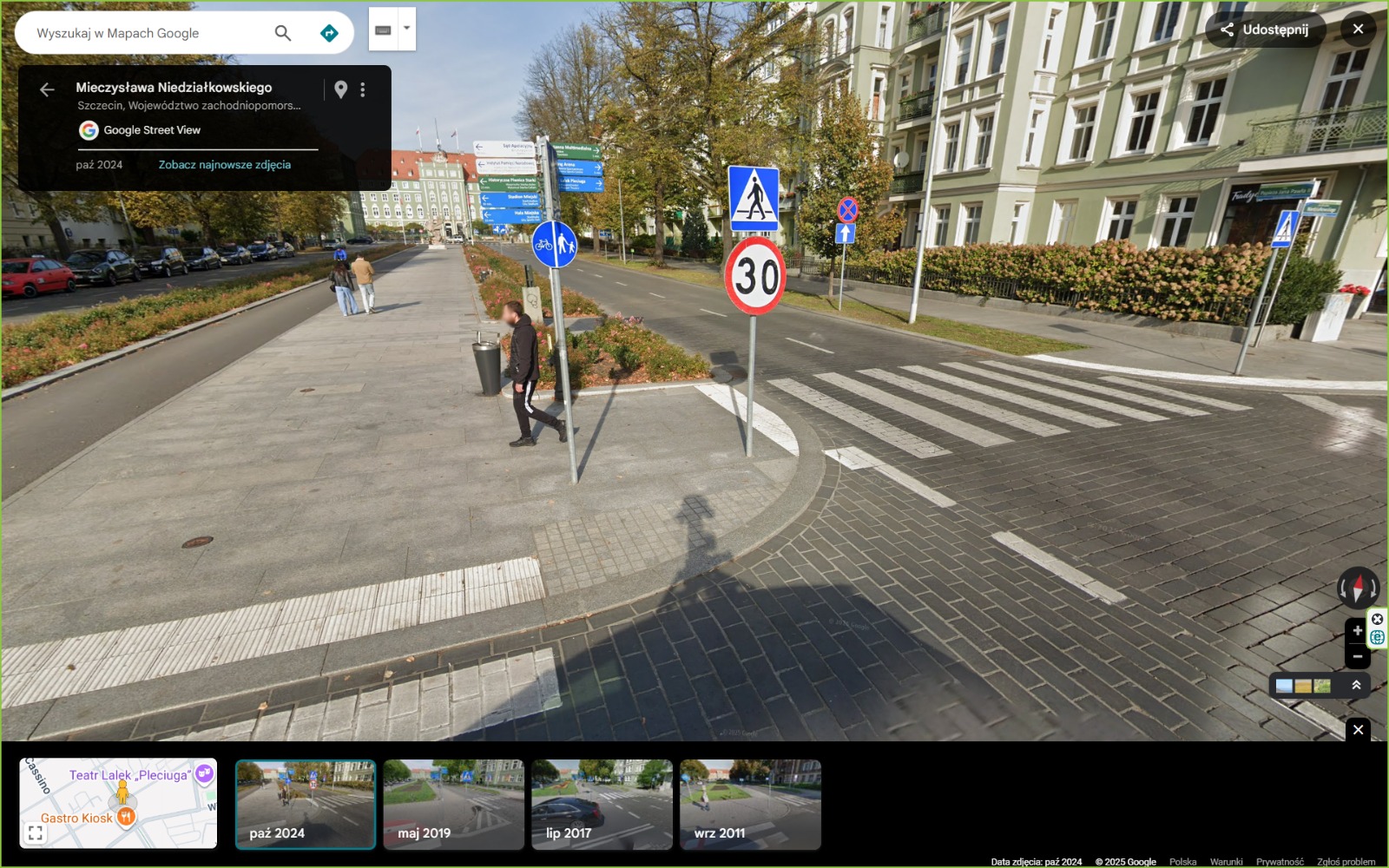Select the wrz 2011 imagery thumbnail

750,804
